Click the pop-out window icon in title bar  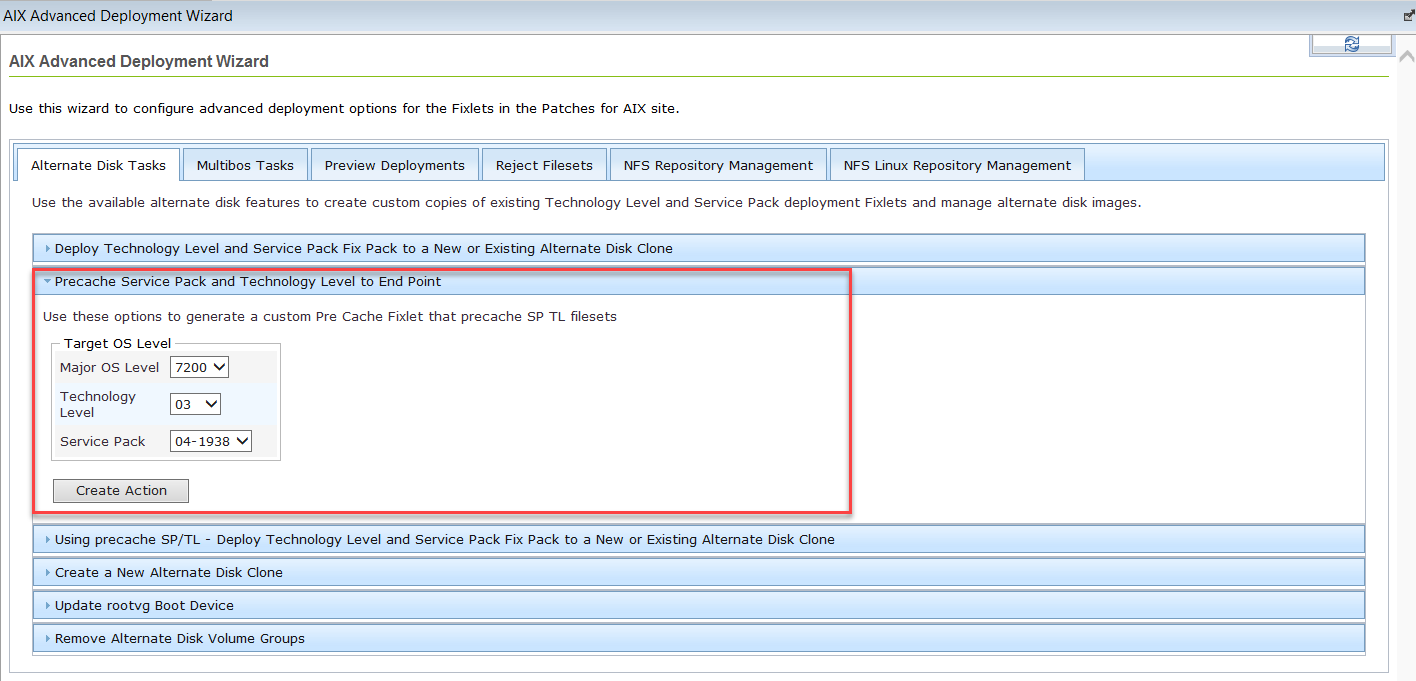point(1409,16)
